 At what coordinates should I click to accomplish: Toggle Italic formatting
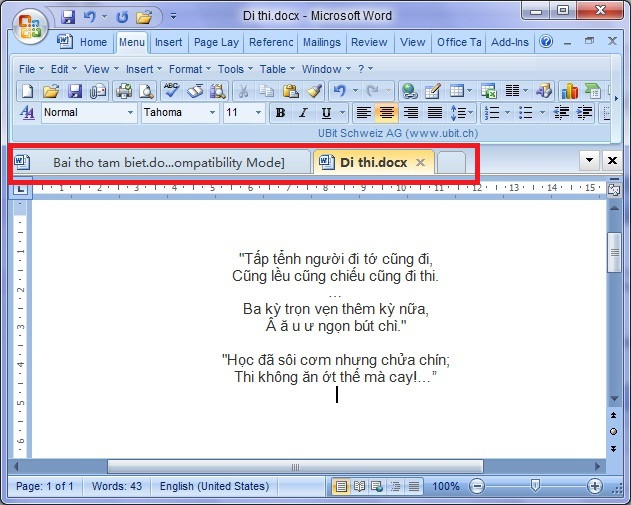303,113
